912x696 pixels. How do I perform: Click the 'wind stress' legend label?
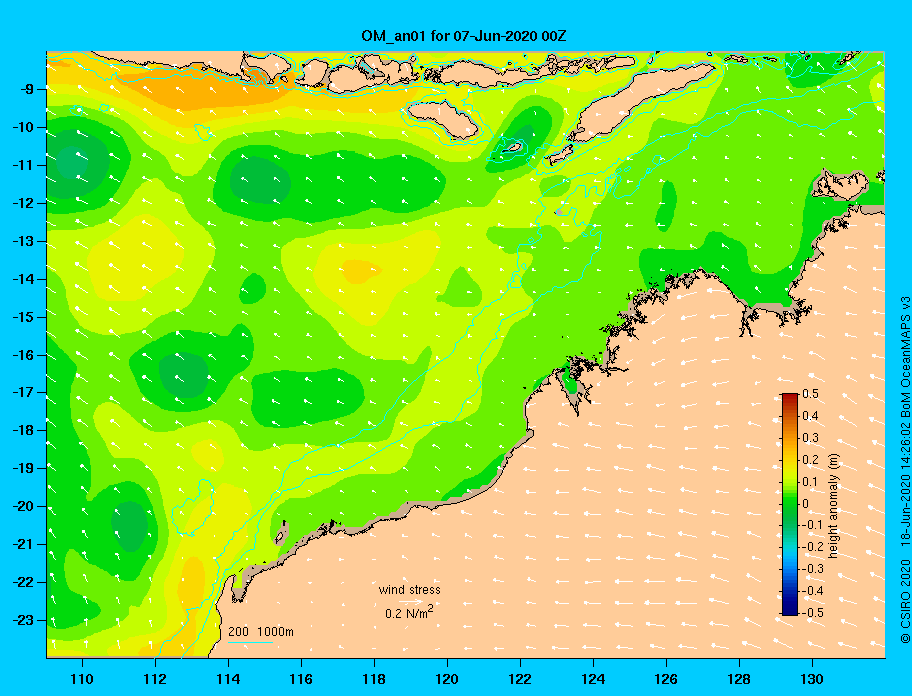click(x=409, y=590)
